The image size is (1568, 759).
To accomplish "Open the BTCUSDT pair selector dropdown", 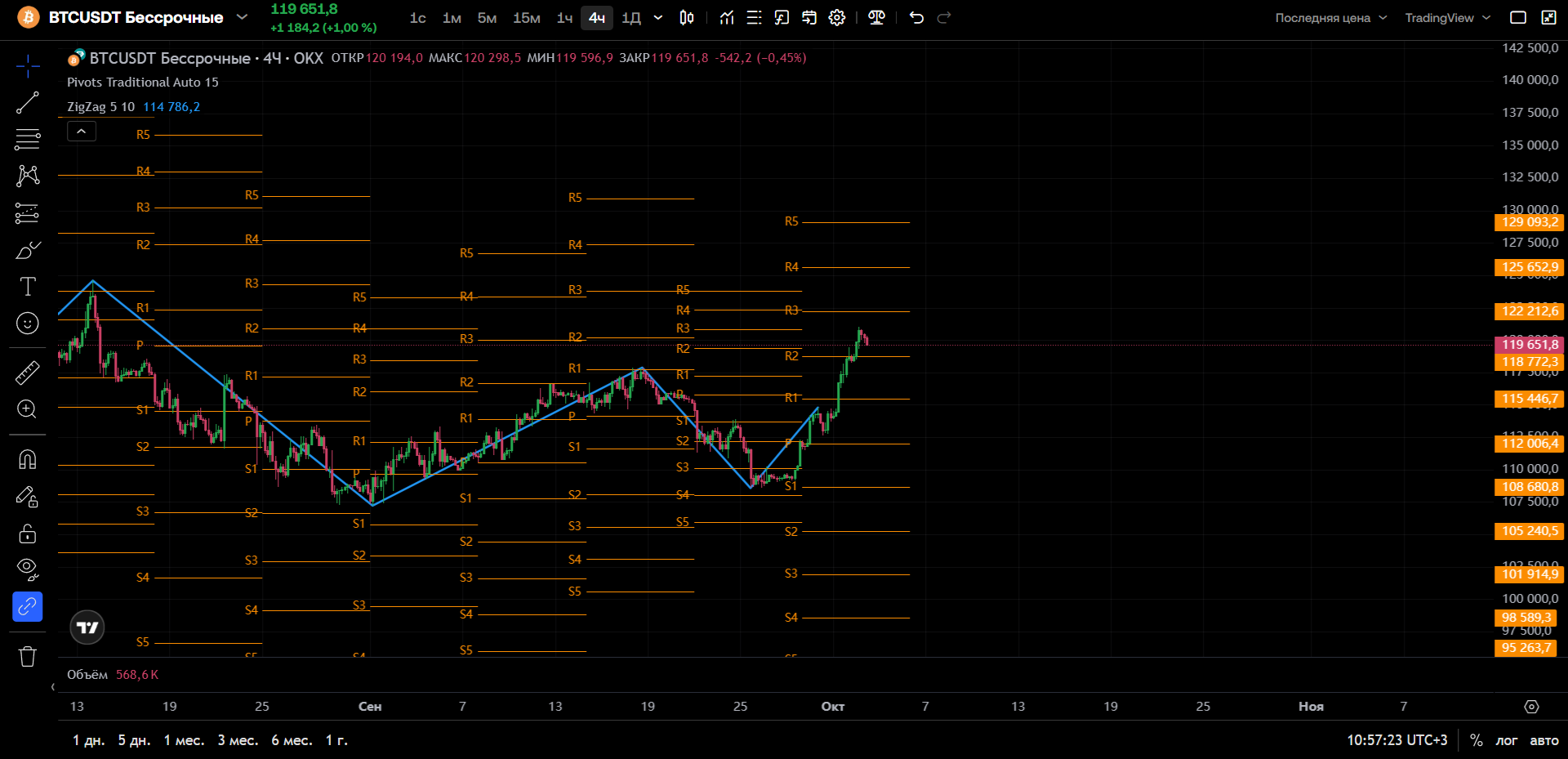I will (242, 17).
